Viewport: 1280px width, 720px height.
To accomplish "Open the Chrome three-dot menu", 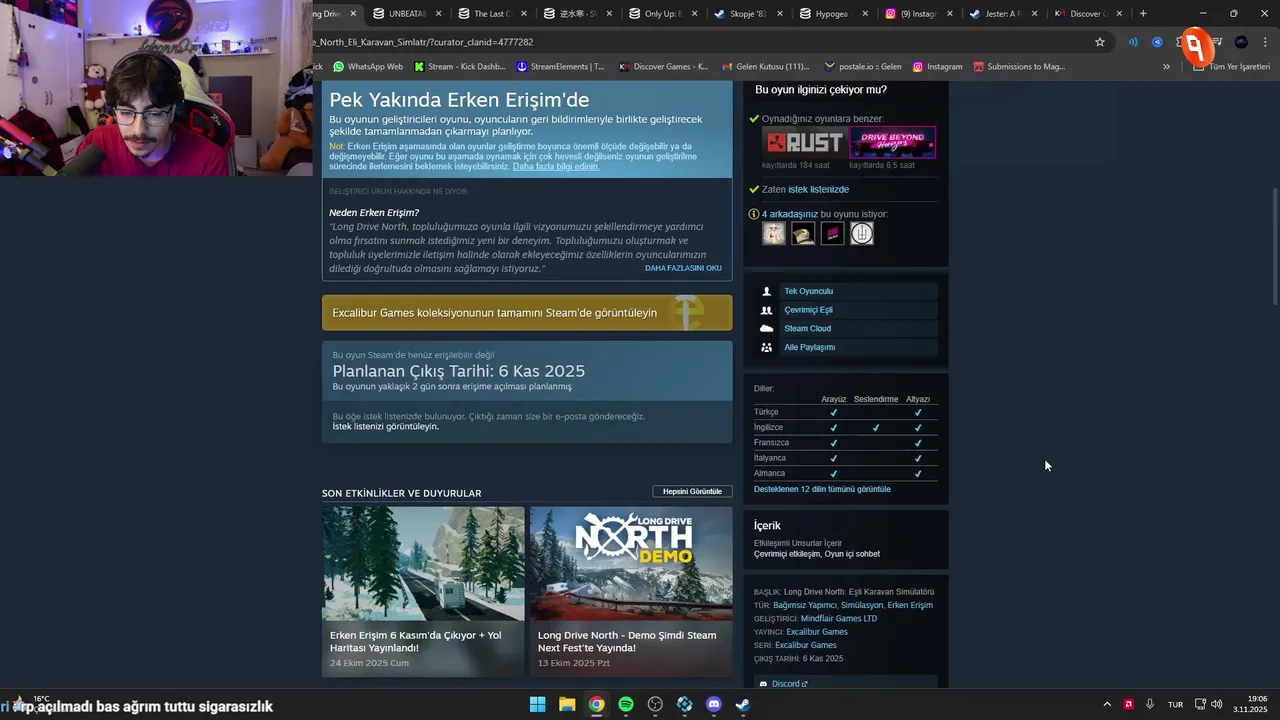I will [1266, 42].
